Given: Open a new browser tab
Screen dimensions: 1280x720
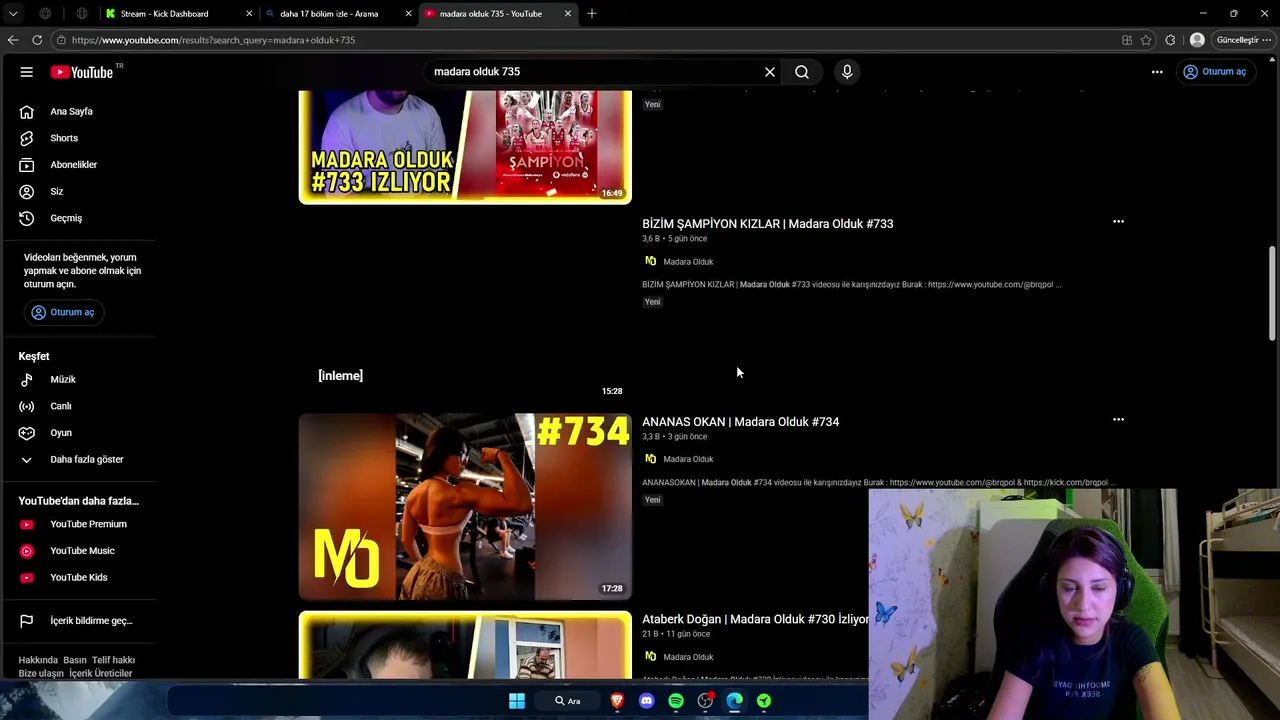Looking at the screenshot, I should (592, 14).
